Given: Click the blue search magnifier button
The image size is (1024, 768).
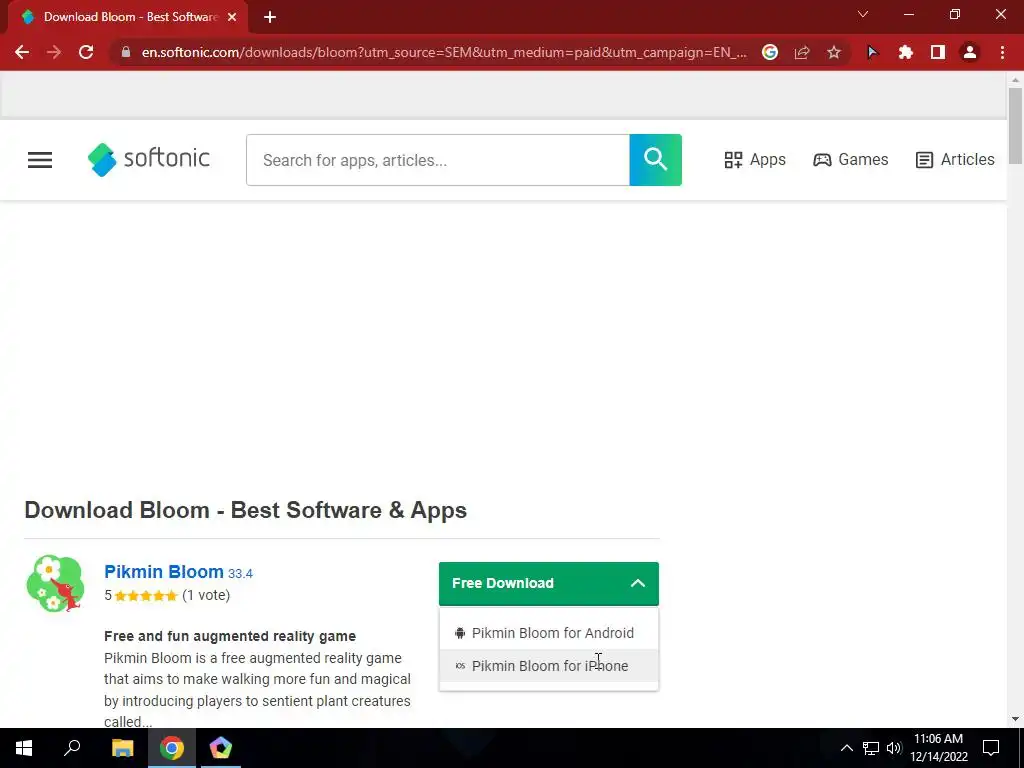Looking at the screenshot, I should tap(656, 160).
